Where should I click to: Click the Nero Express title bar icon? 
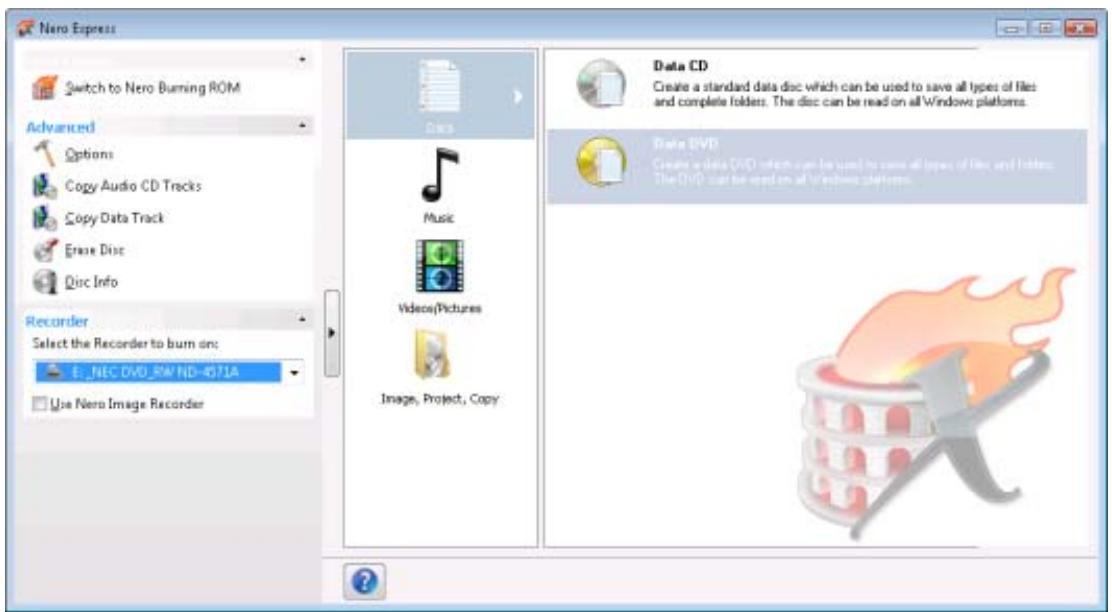tap(26, 28)
